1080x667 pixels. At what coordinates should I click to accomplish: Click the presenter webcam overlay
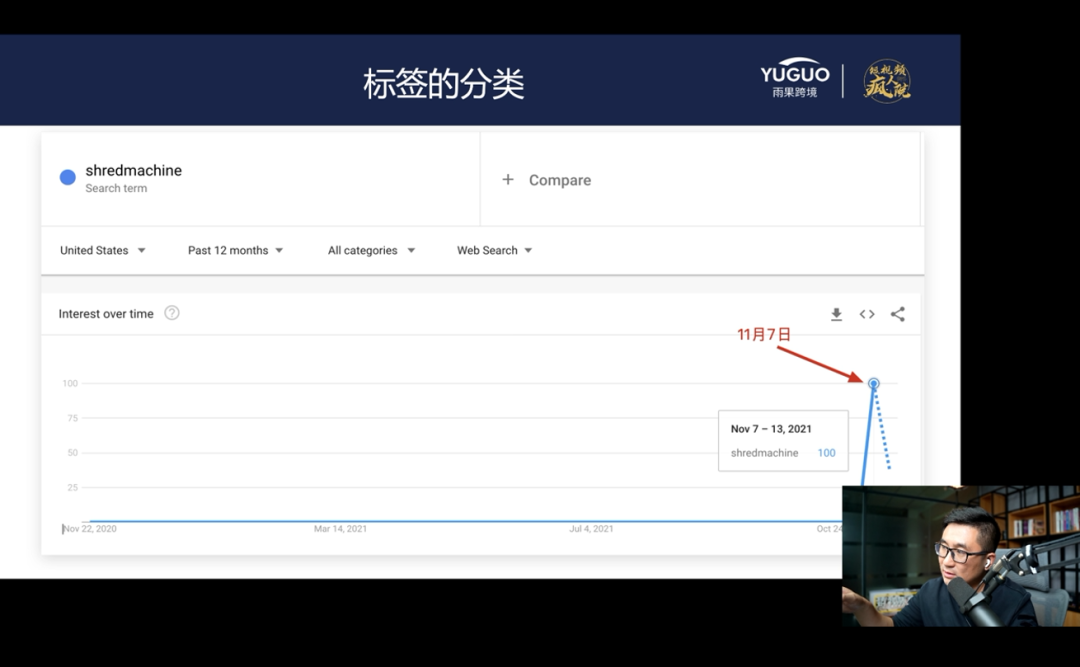pos(960,555)
